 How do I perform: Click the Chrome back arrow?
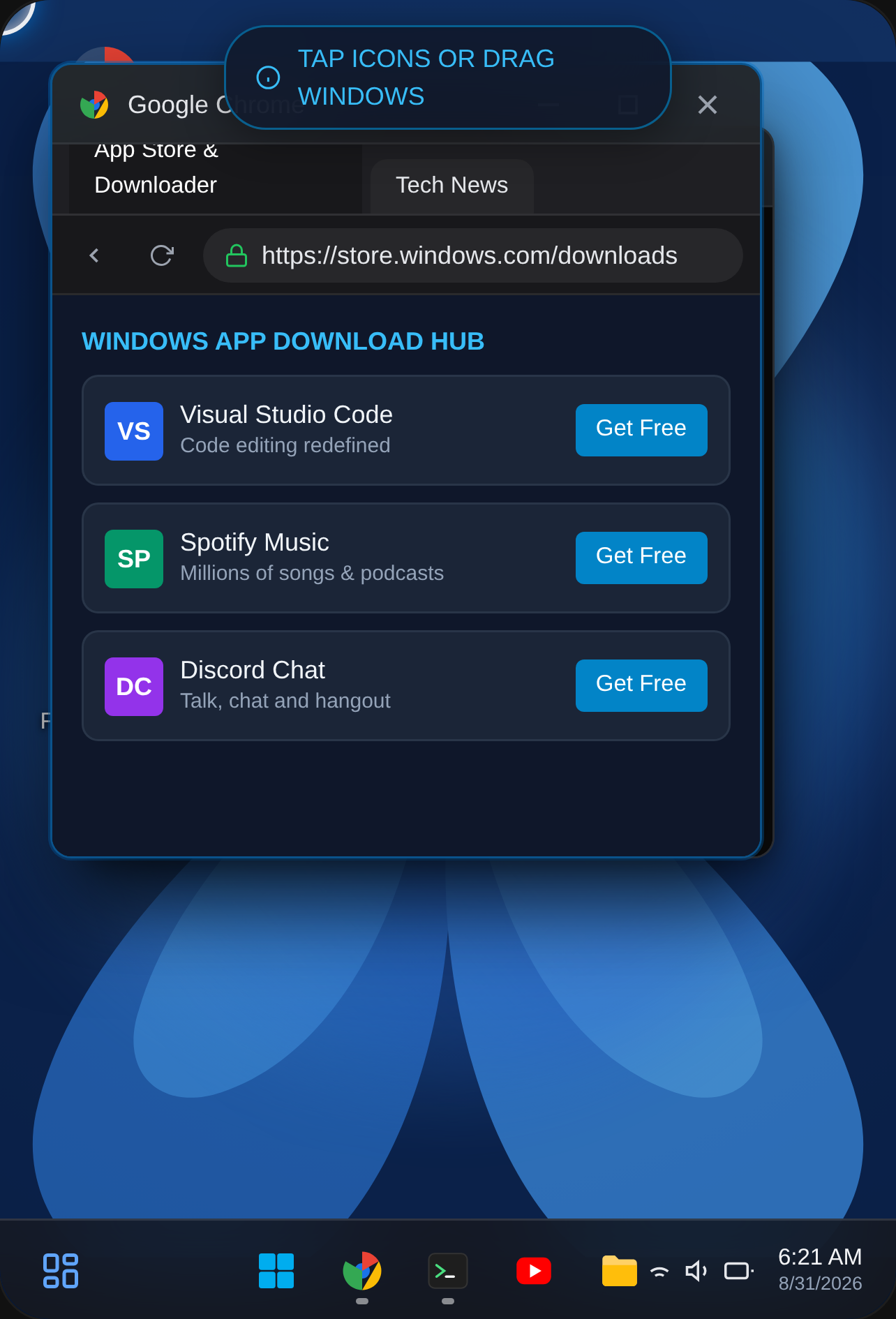coord(94,255)
